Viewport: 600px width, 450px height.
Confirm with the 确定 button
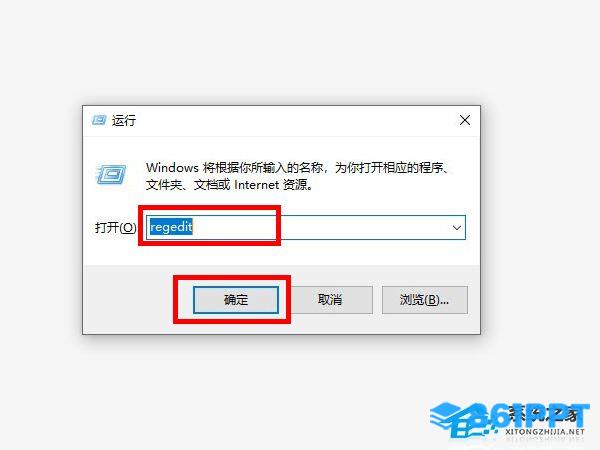236,300
